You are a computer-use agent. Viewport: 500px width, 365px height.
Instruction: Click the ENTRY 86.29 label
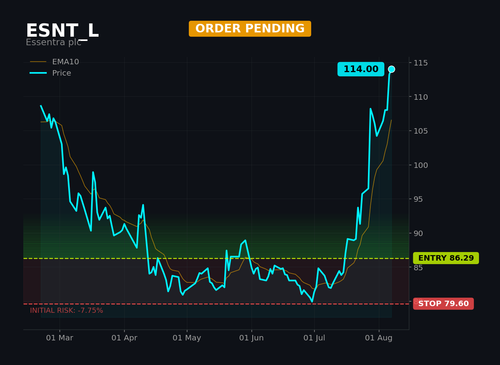pyautogui.click(x=446, y=258)
